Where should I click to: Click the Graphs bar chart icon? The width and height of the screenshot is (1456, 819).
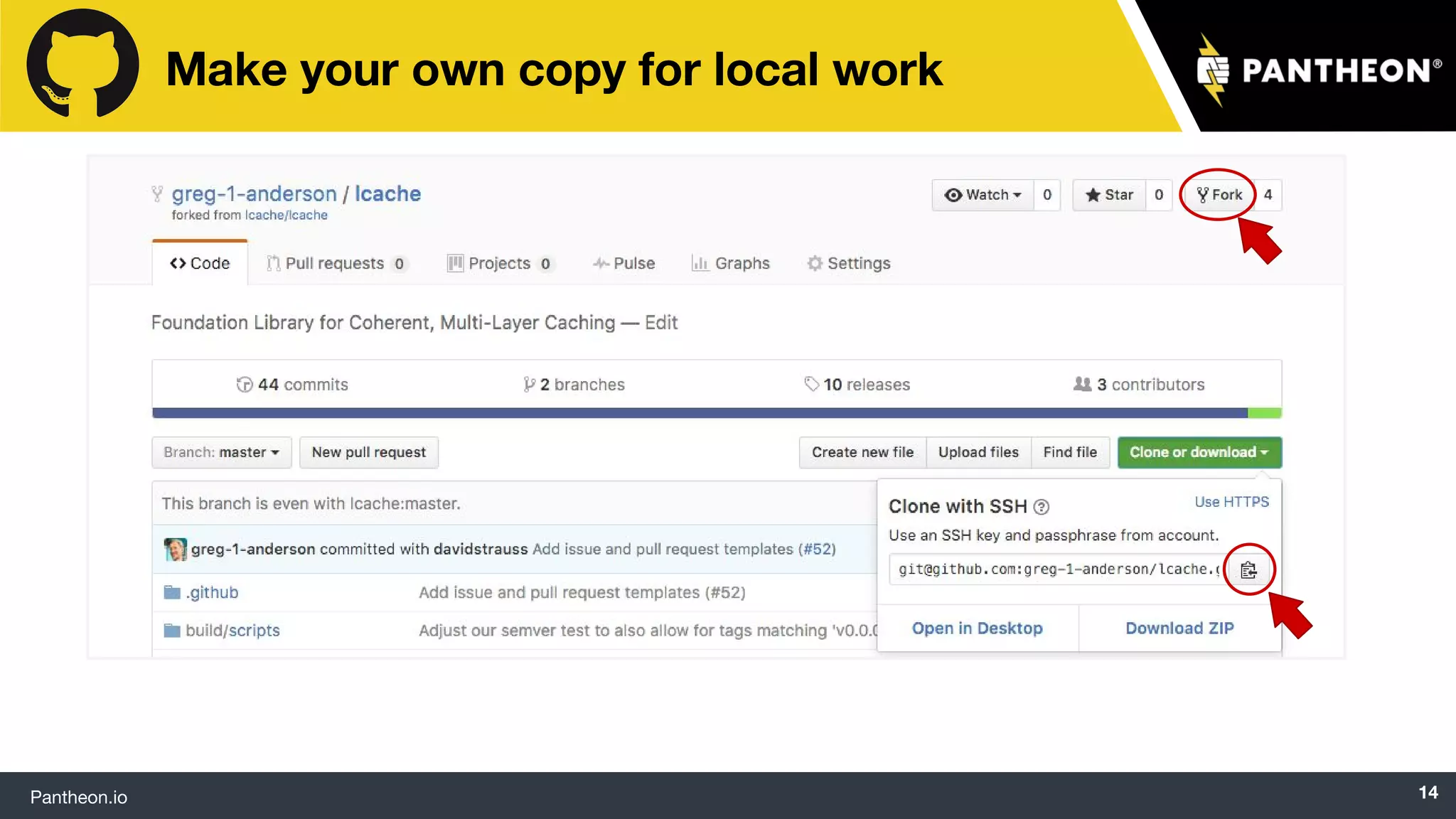700,263
